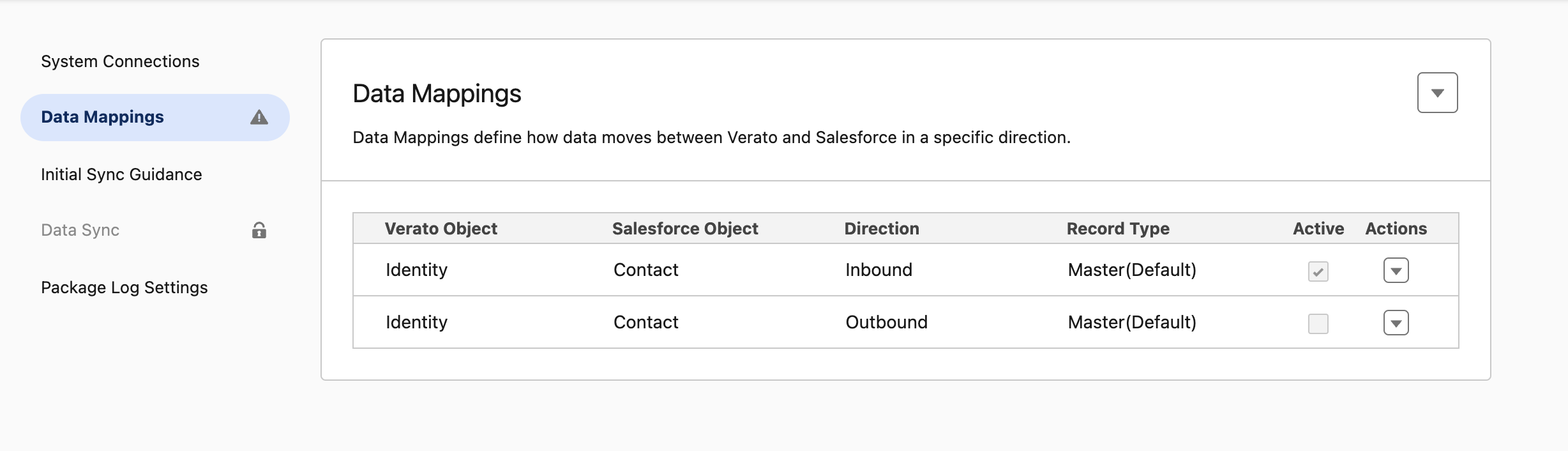1568x451 pixels.
Task: Open Initial Sync Guidance section
Action: [x=121, y=174]
